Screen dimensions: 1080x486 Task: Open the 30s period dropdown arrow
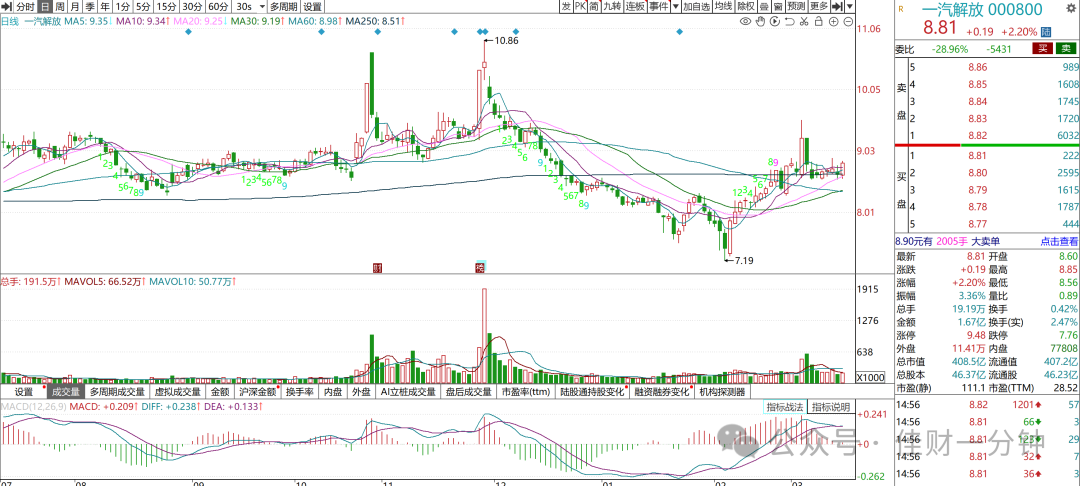tap(262, 6)
